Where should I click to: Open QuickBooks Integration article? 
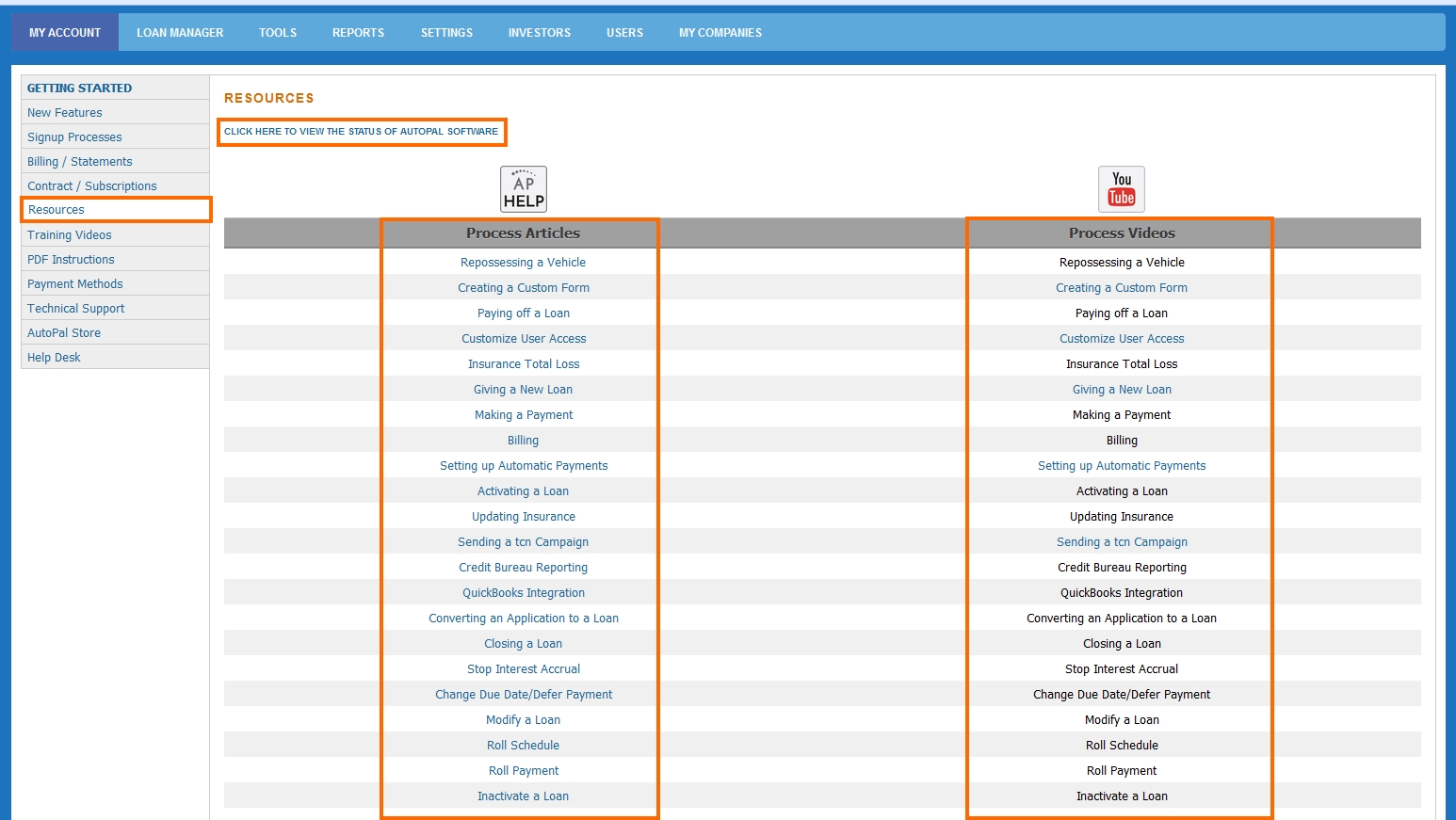524,593
